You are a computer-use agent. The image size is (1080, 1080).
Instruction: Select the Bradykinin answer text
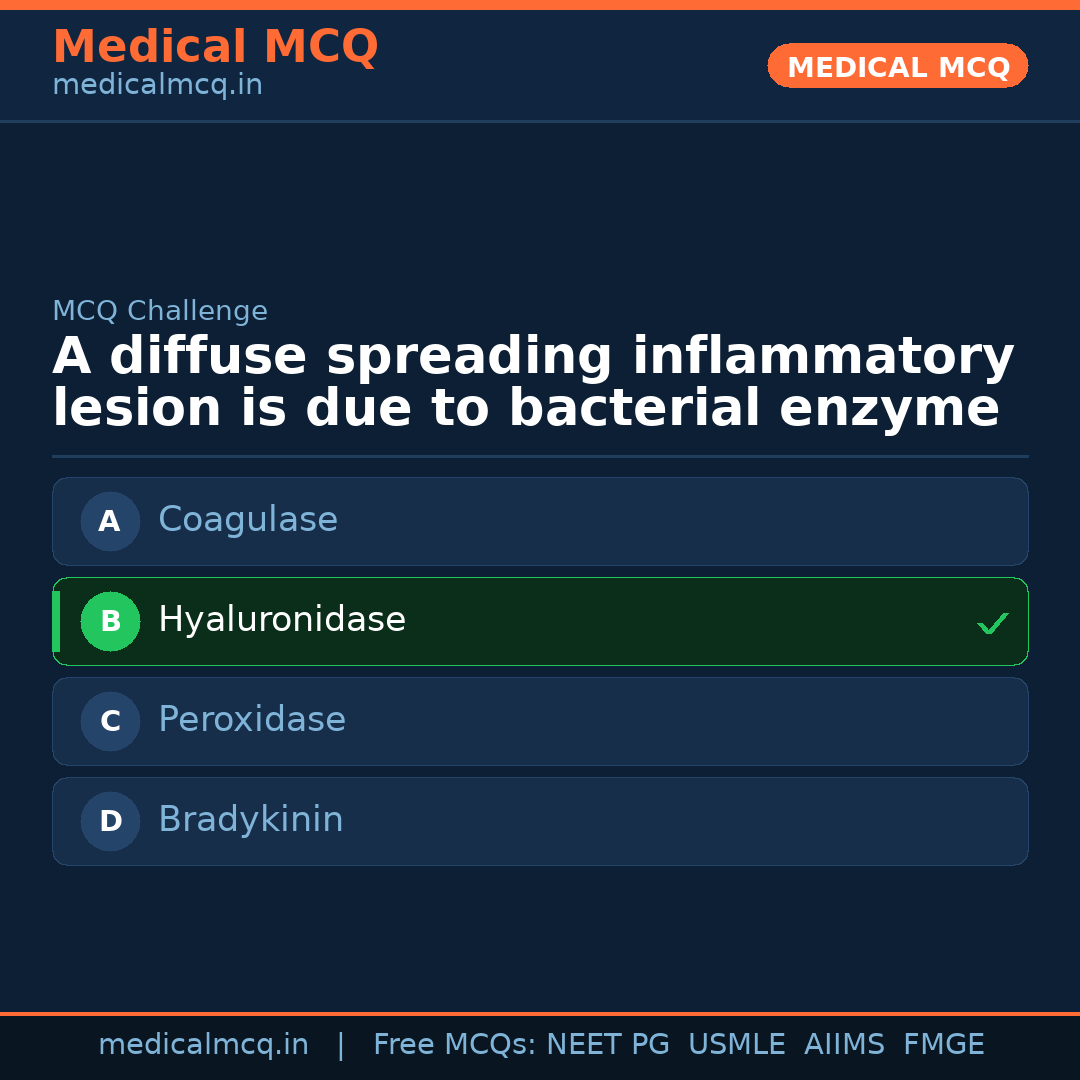[251, 820]
